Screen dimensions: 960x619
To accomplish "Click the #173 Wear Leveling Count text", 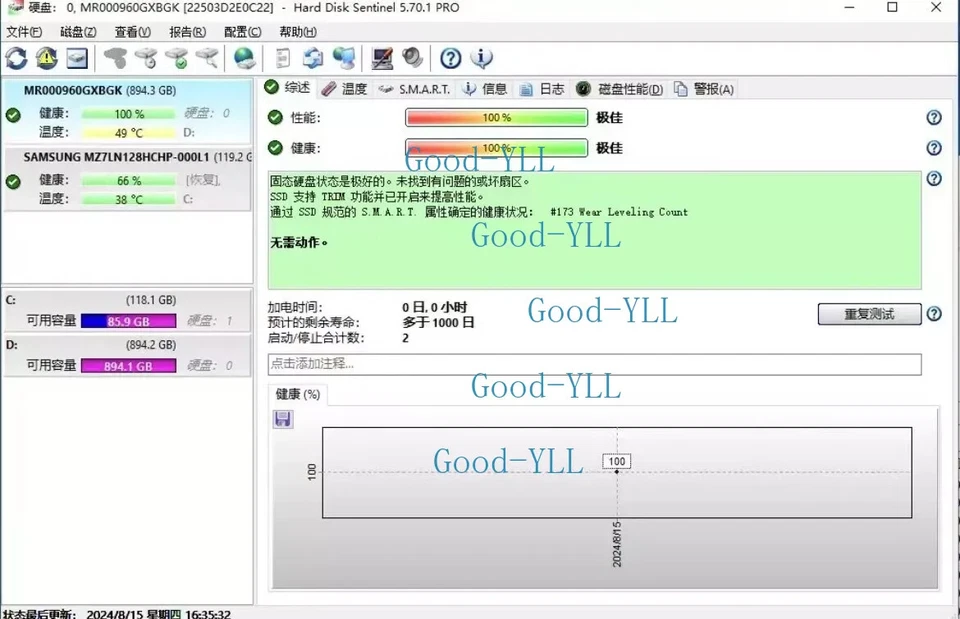I will tap(619, 212).
